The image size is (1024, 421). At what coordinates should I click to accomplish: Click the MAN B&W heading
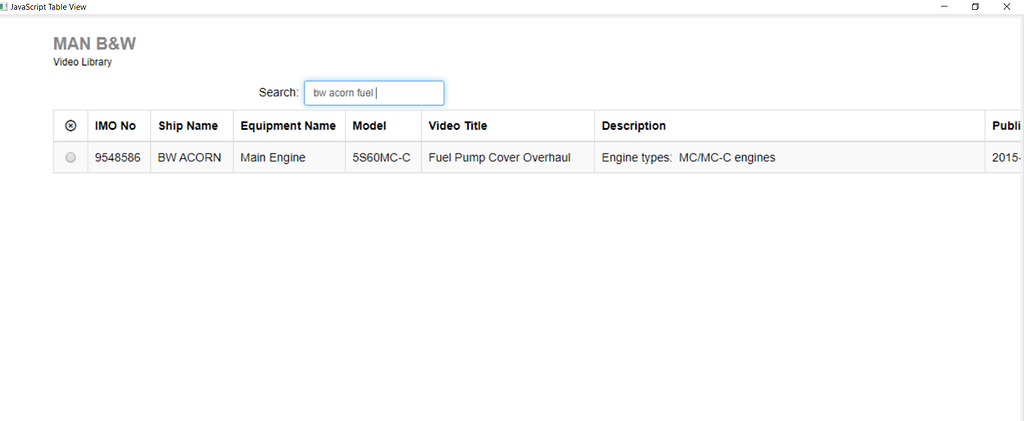pos(95,44)
